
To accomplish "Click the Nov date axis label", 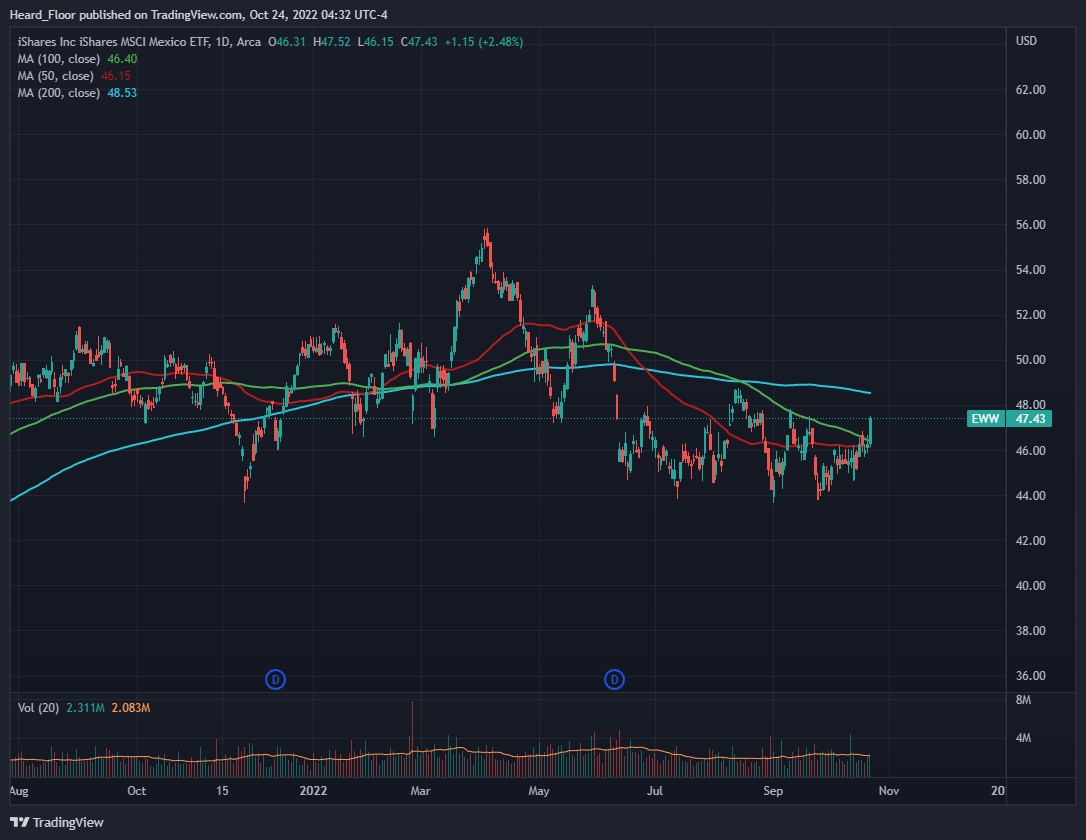I will [889, 790].
